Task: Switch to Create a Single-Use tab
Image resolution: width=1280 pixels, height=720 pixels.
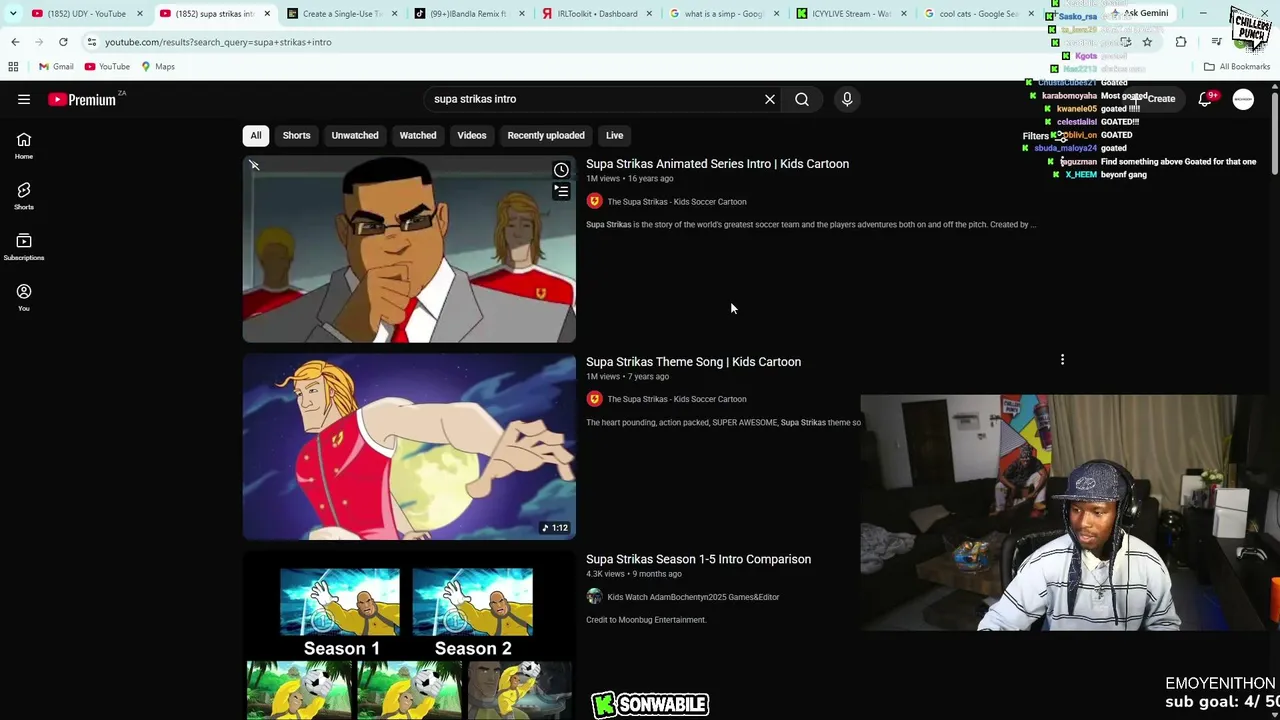Action: click(x=342, y=14)
